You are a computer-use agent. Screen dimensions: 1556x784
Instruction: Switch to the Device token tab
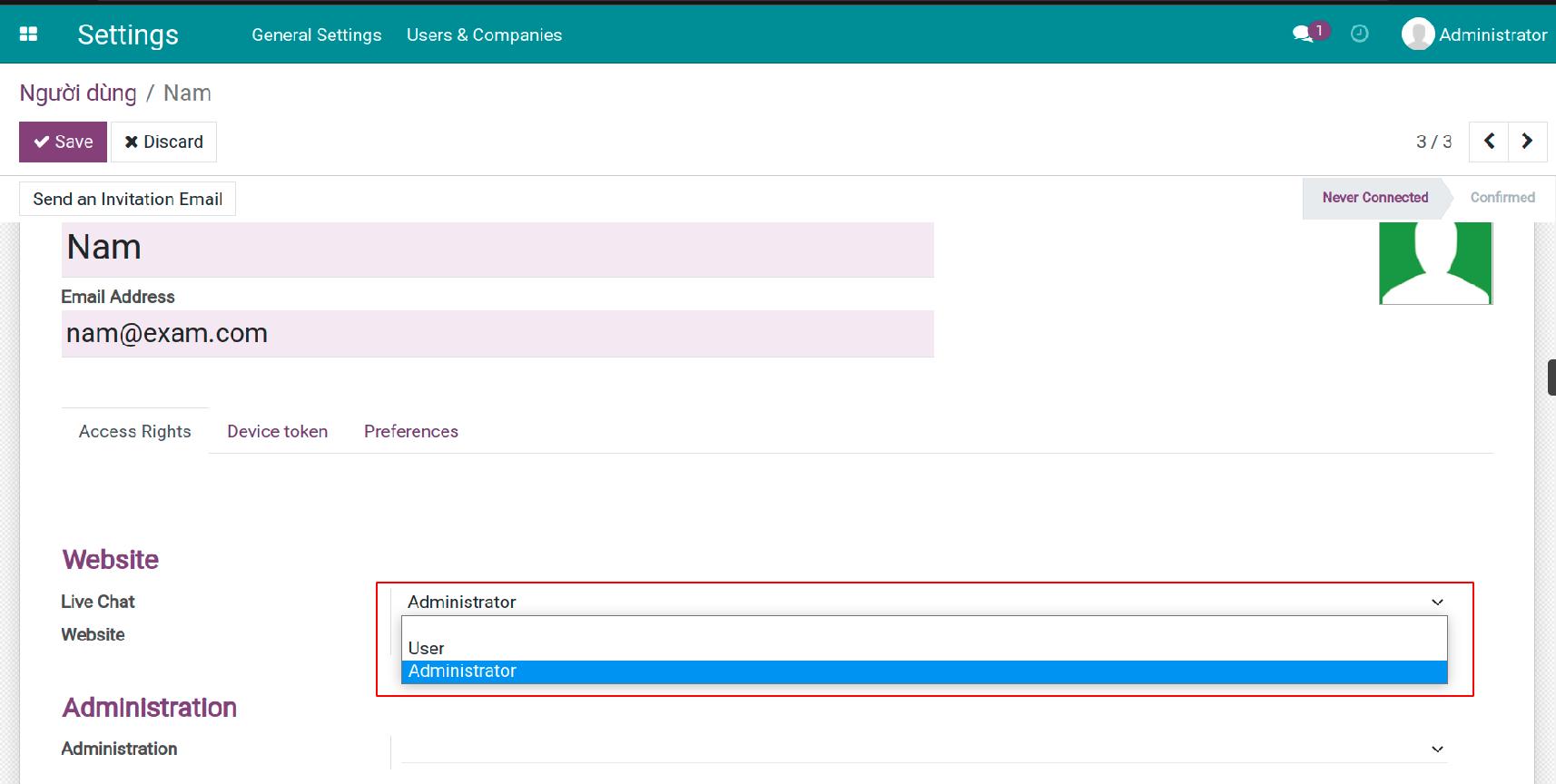pos(278,431)
